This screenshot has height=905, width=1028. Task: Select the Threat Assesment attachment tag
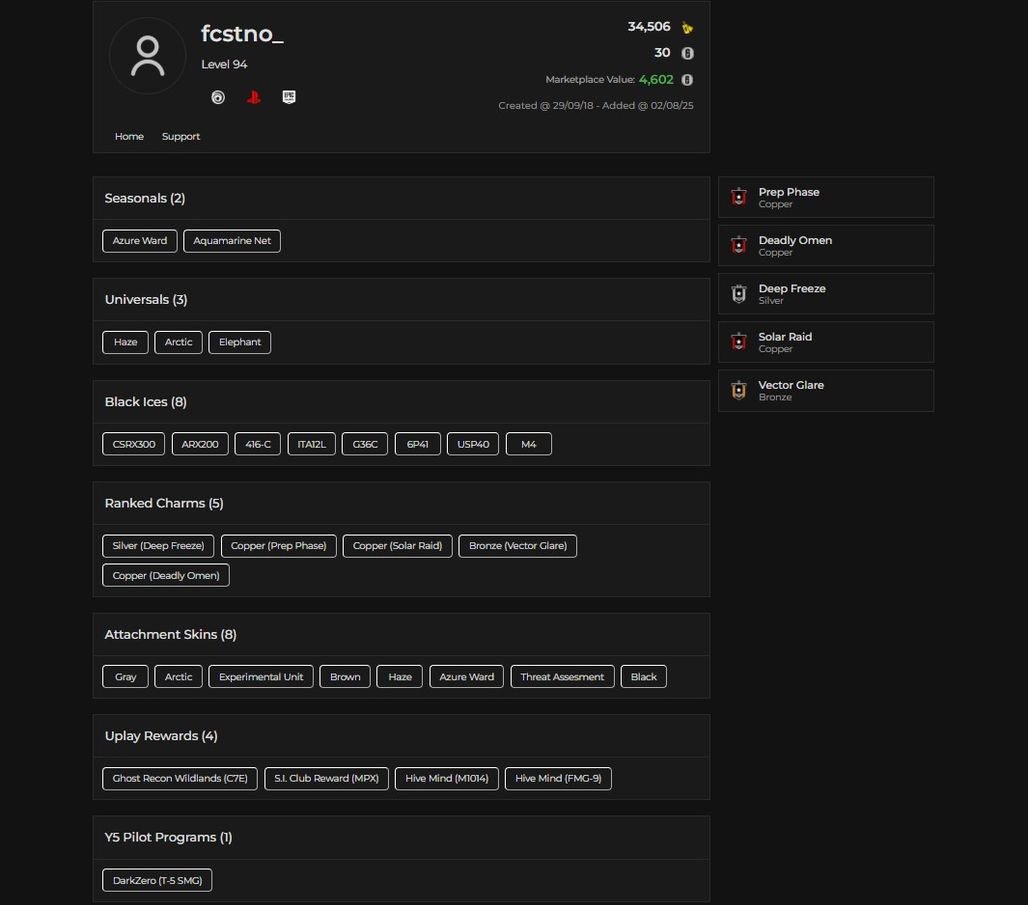point(563,677)
